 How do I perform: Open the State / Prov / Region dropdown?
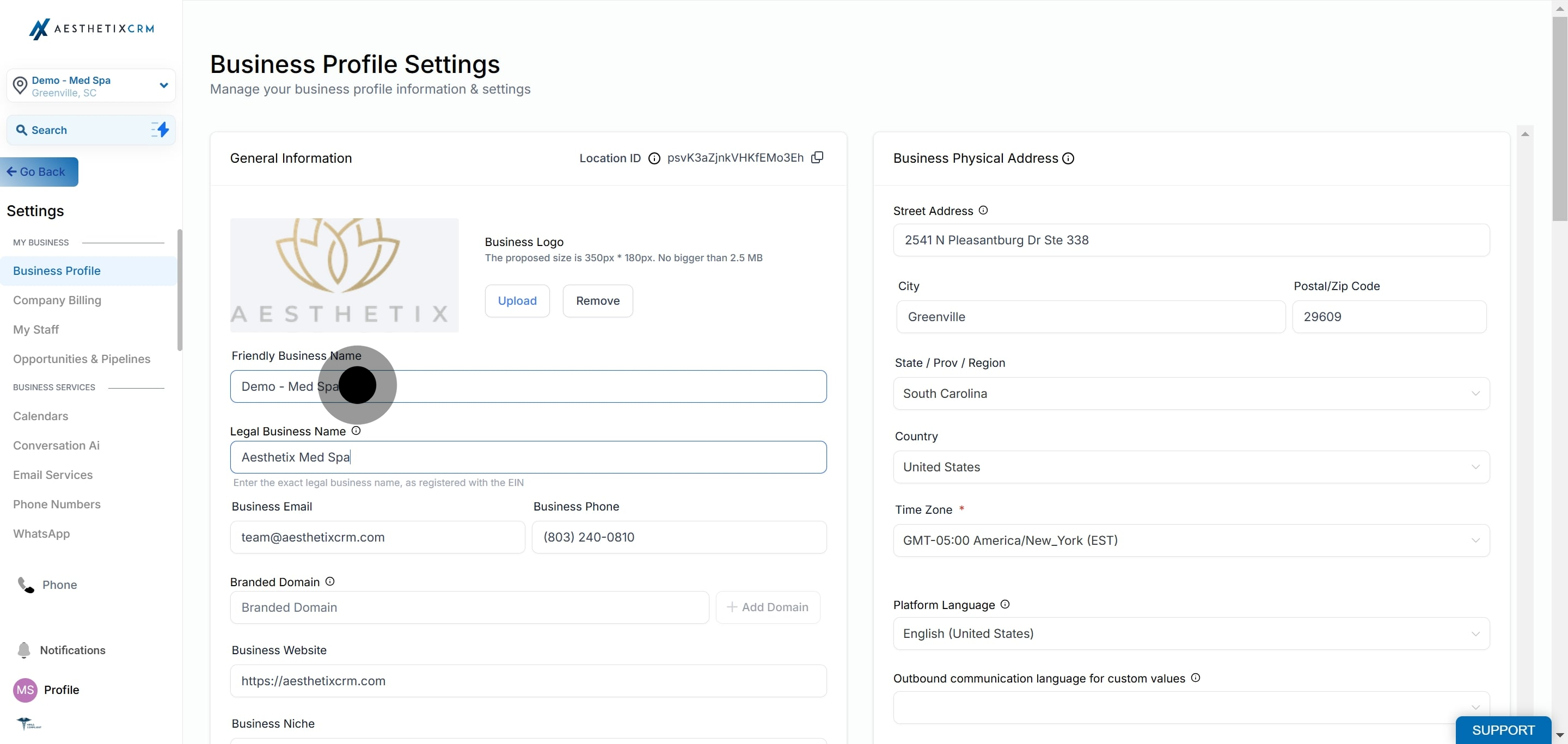click(x=1191, y=393)
